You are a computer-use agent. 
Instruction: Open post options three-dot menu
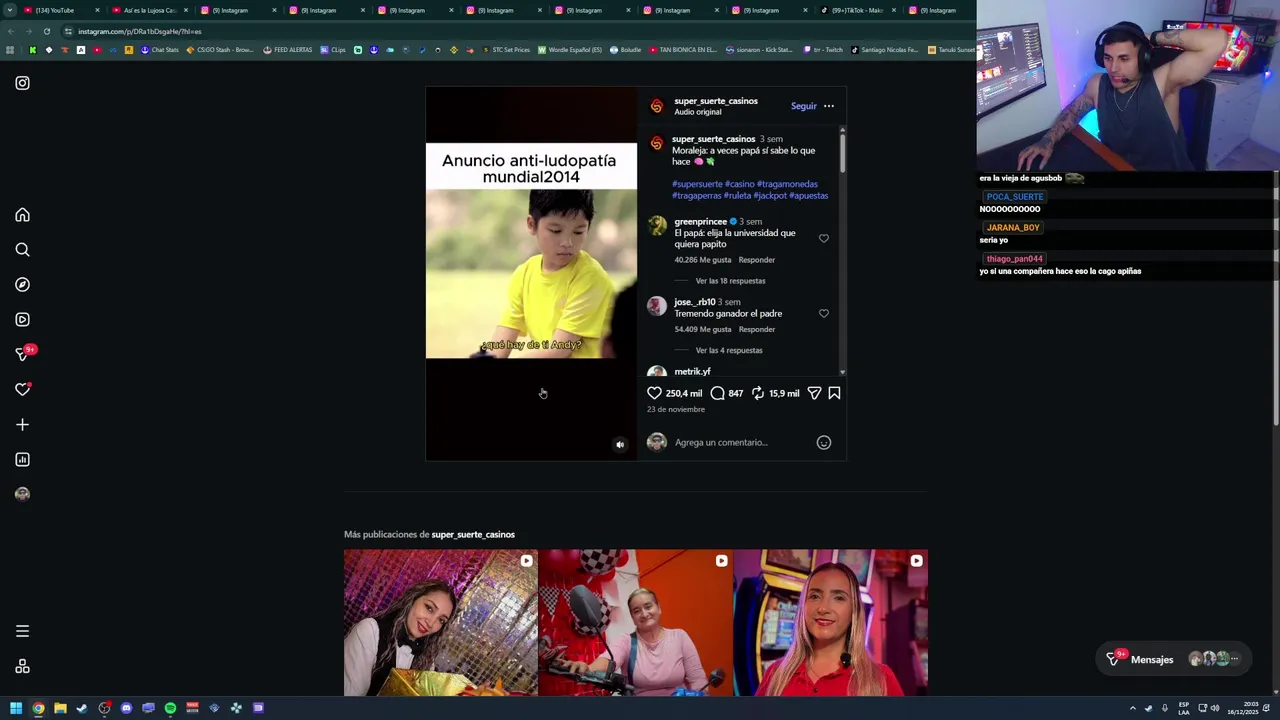point(828,106)
